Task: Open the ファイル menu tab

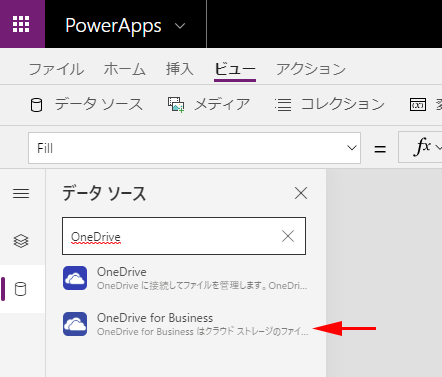Action: click(56, 69)
